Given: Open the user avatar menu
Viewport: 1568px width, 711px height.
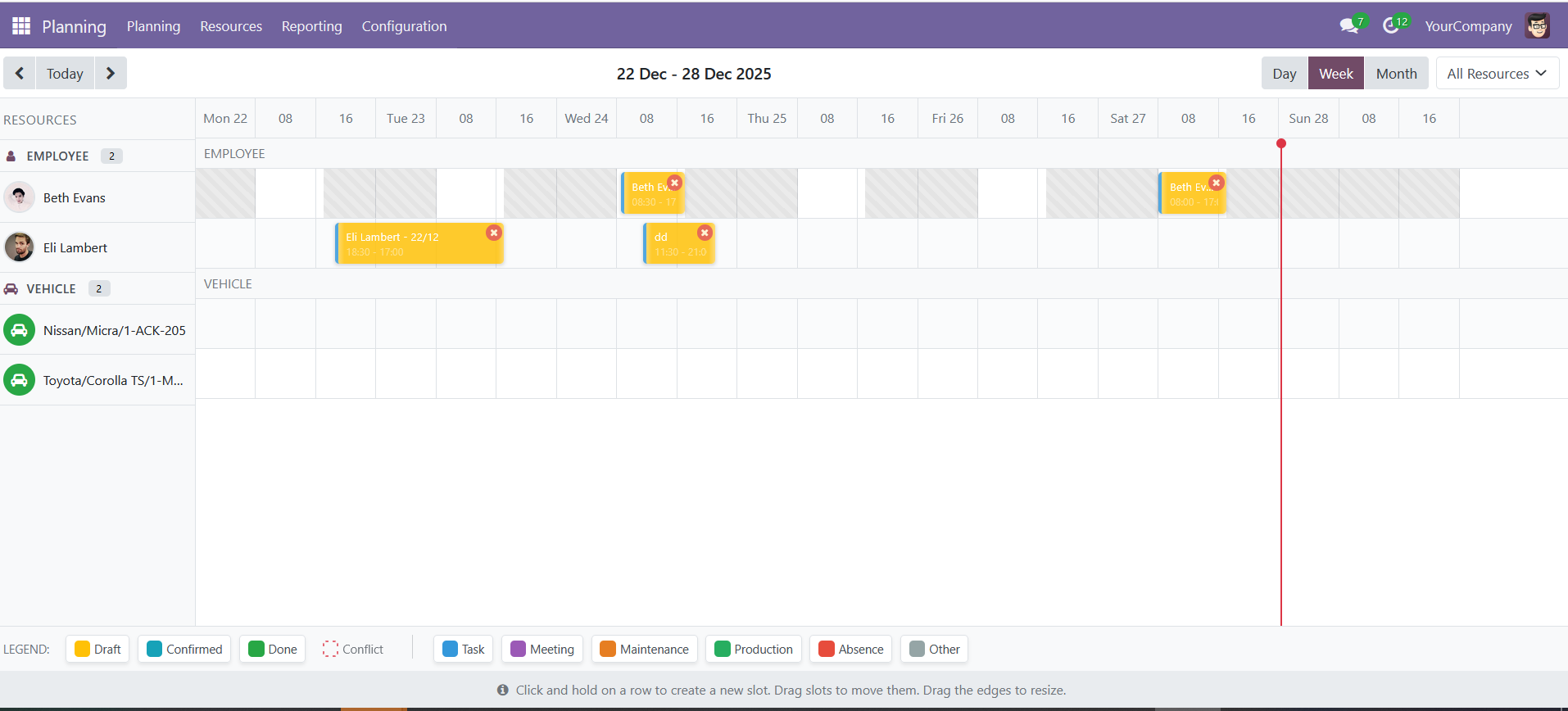Looking at the screenshot, I should coord(1538,26).
